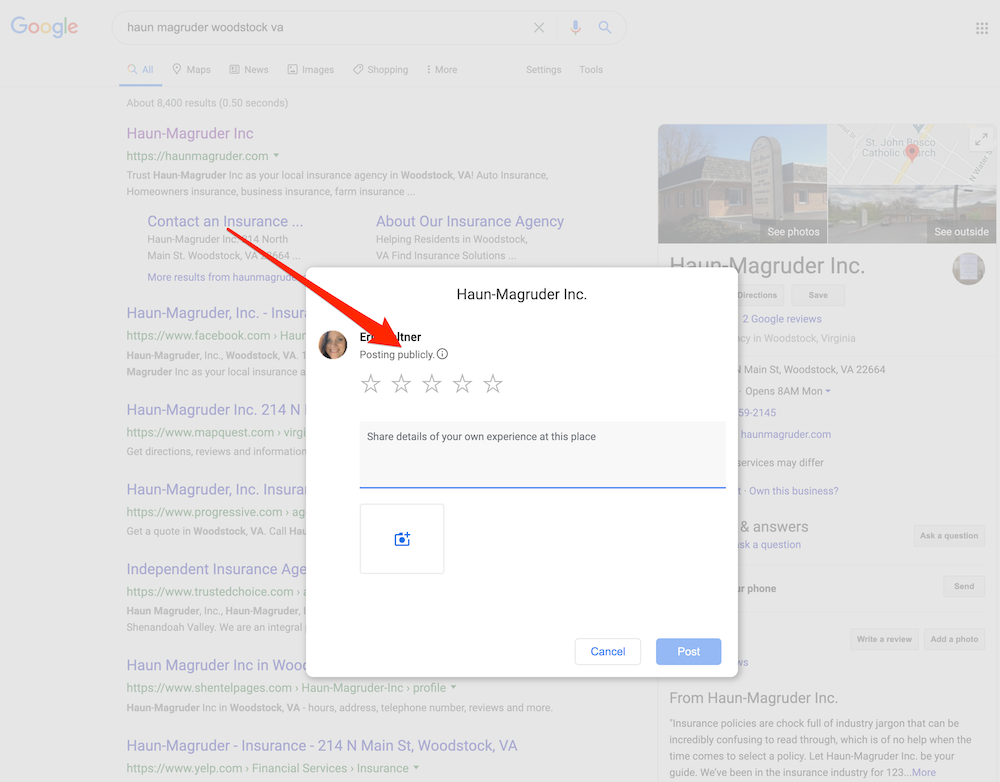Click the Own this business link
Viewport: 1000px width, 782px height.
point(793,491)
